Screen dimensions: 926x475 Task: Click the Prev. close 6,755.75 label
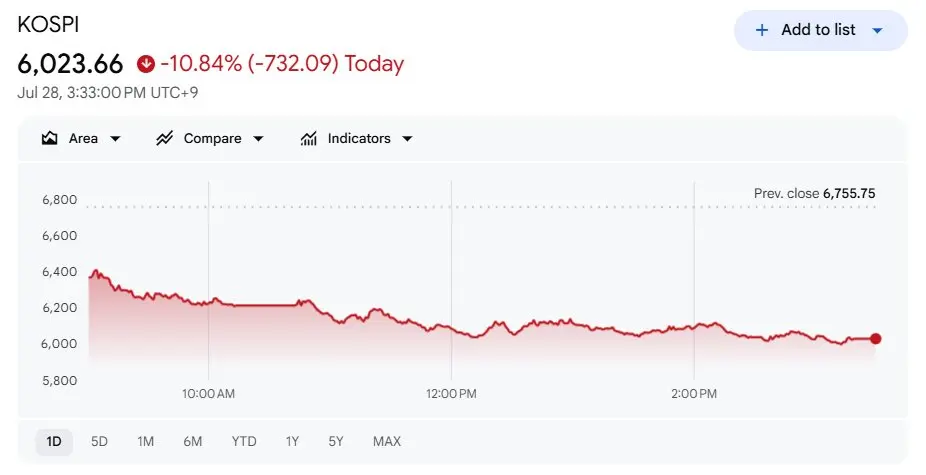(x=814, y=193)
